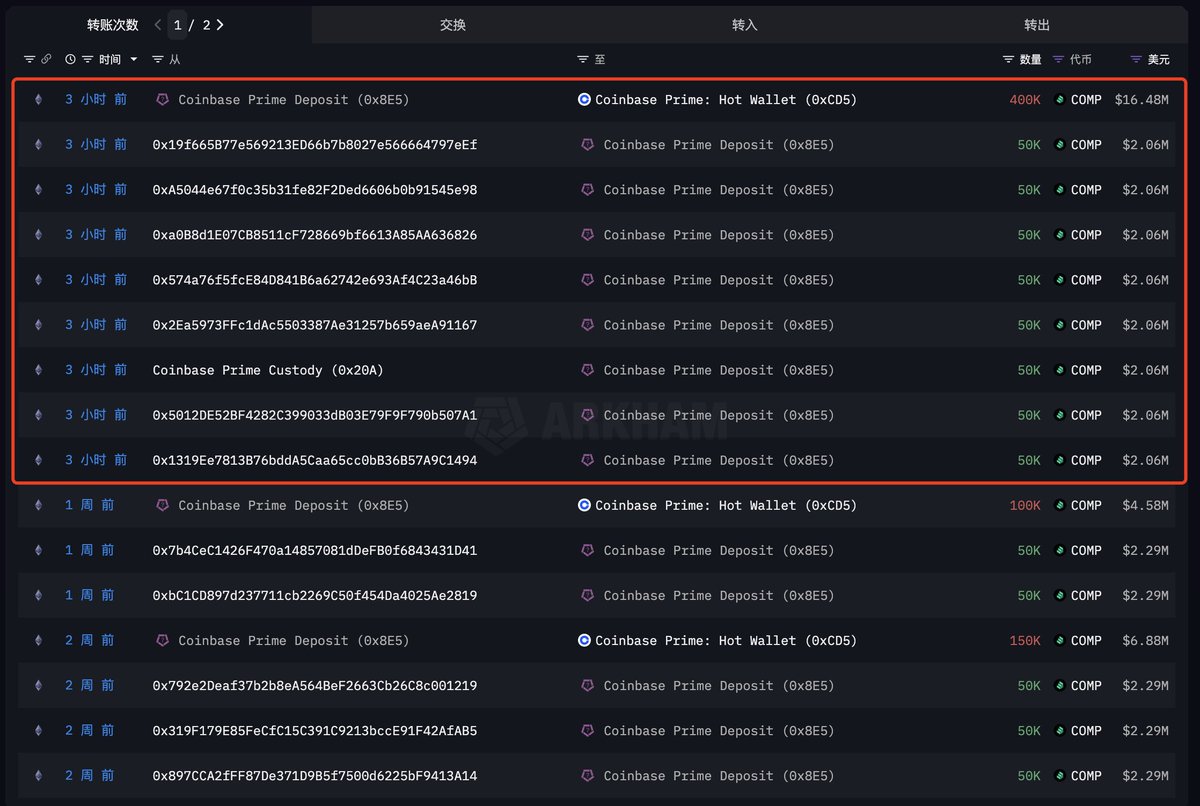Open address 0xA5044e67f0c35b31fe82F2Ded6606b0b91545e98
The width and height of the screenshot is (1200, 806).
[x=315, y=190]
